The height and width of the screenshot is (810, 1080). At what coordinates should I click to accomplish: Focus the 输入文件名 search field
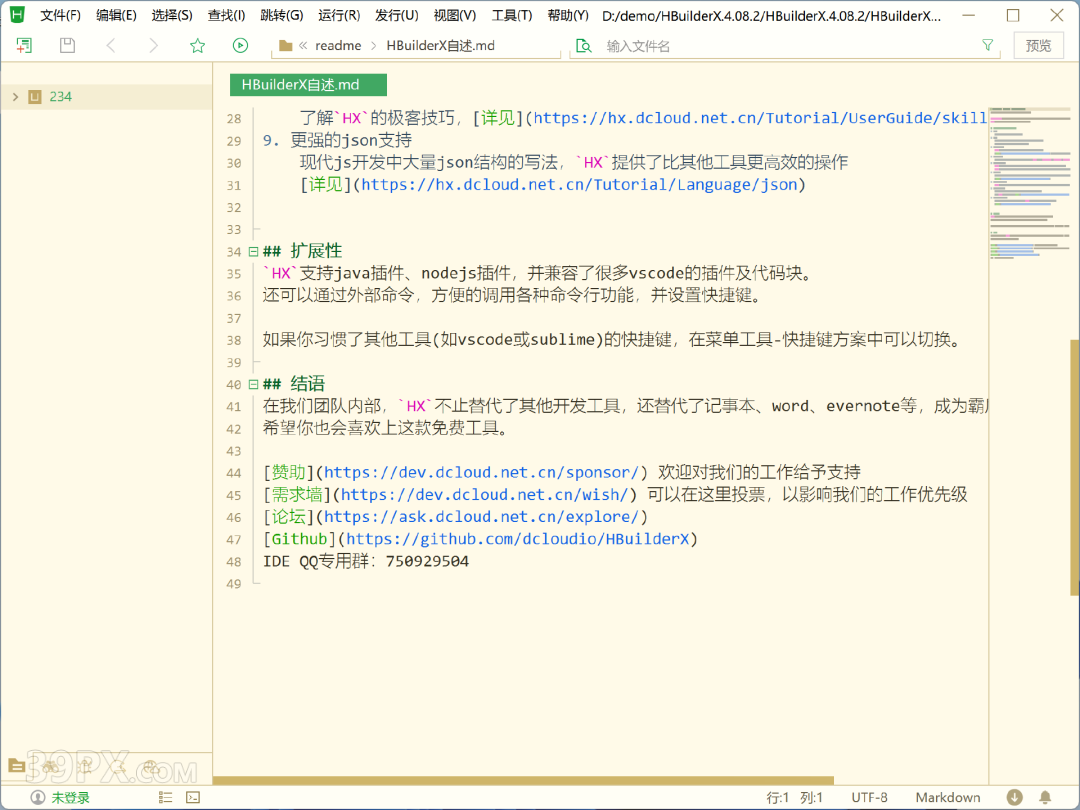tap(785, 46)
